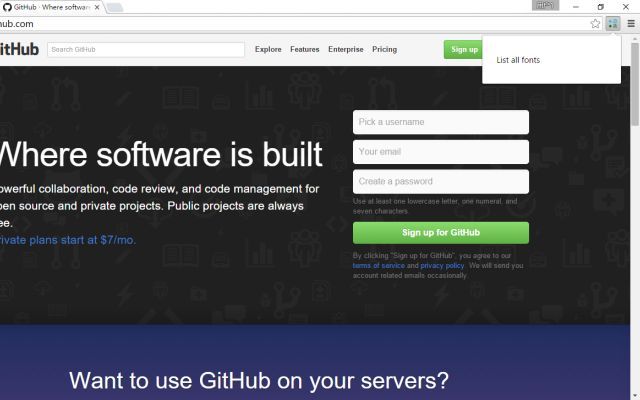Screen dimensions: 640x400
Task: Focus the Your email field
Action: pyautogui.click(x=441, y=152)
